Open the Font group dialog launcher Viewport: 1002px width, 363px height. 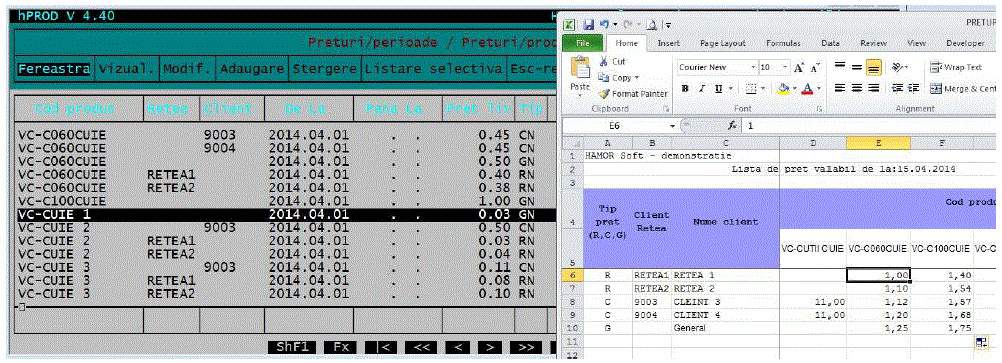coord(819,110)
